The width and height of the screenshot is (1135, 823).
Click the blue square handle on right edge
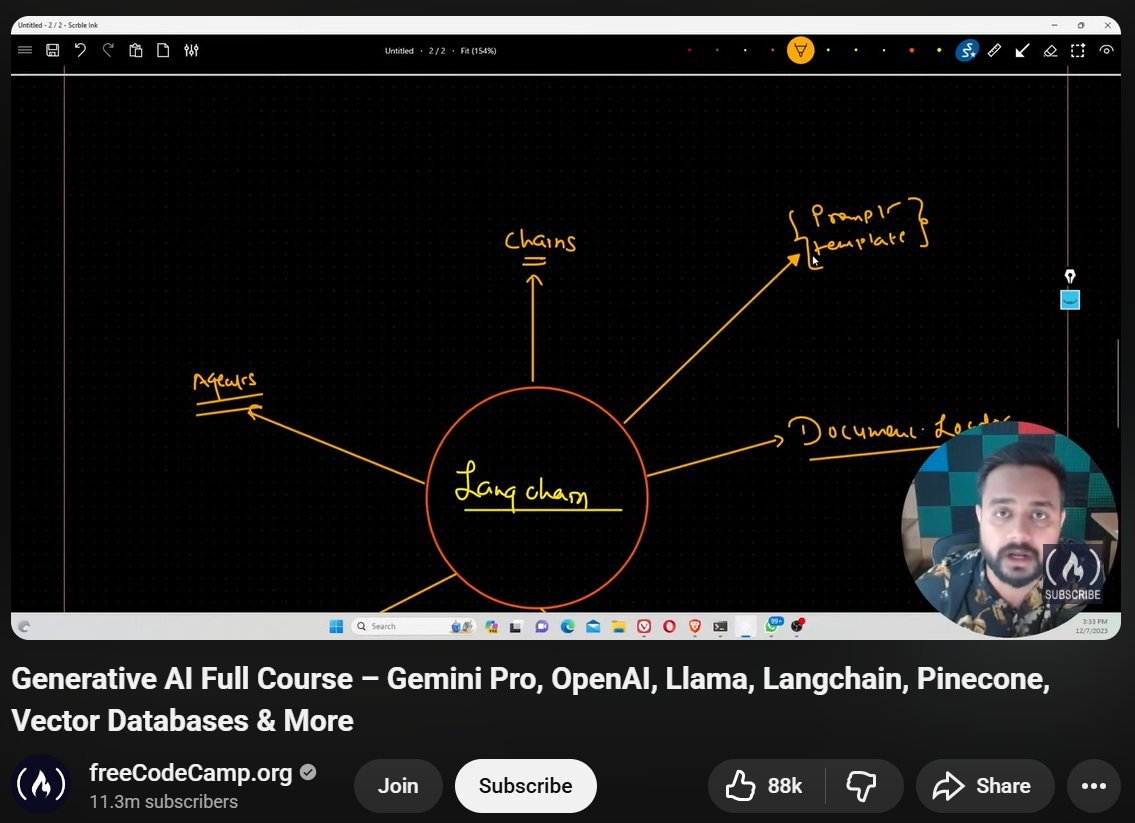pyautogui.click(x=1070, y=300)
